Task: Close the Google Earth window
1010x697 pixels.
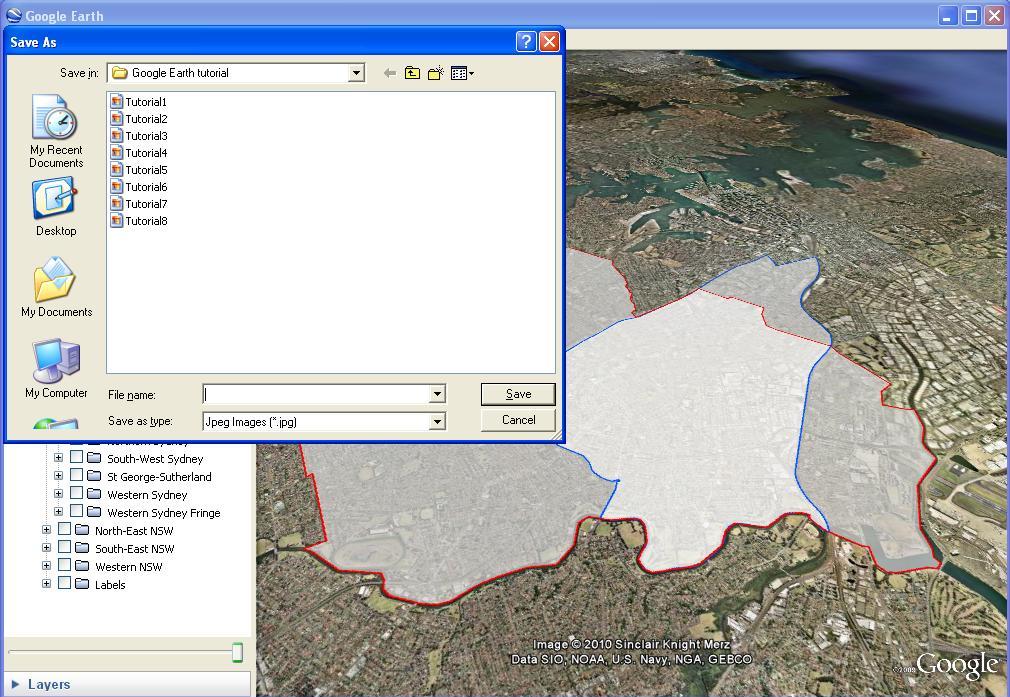Action: click(x=995, y=15)
